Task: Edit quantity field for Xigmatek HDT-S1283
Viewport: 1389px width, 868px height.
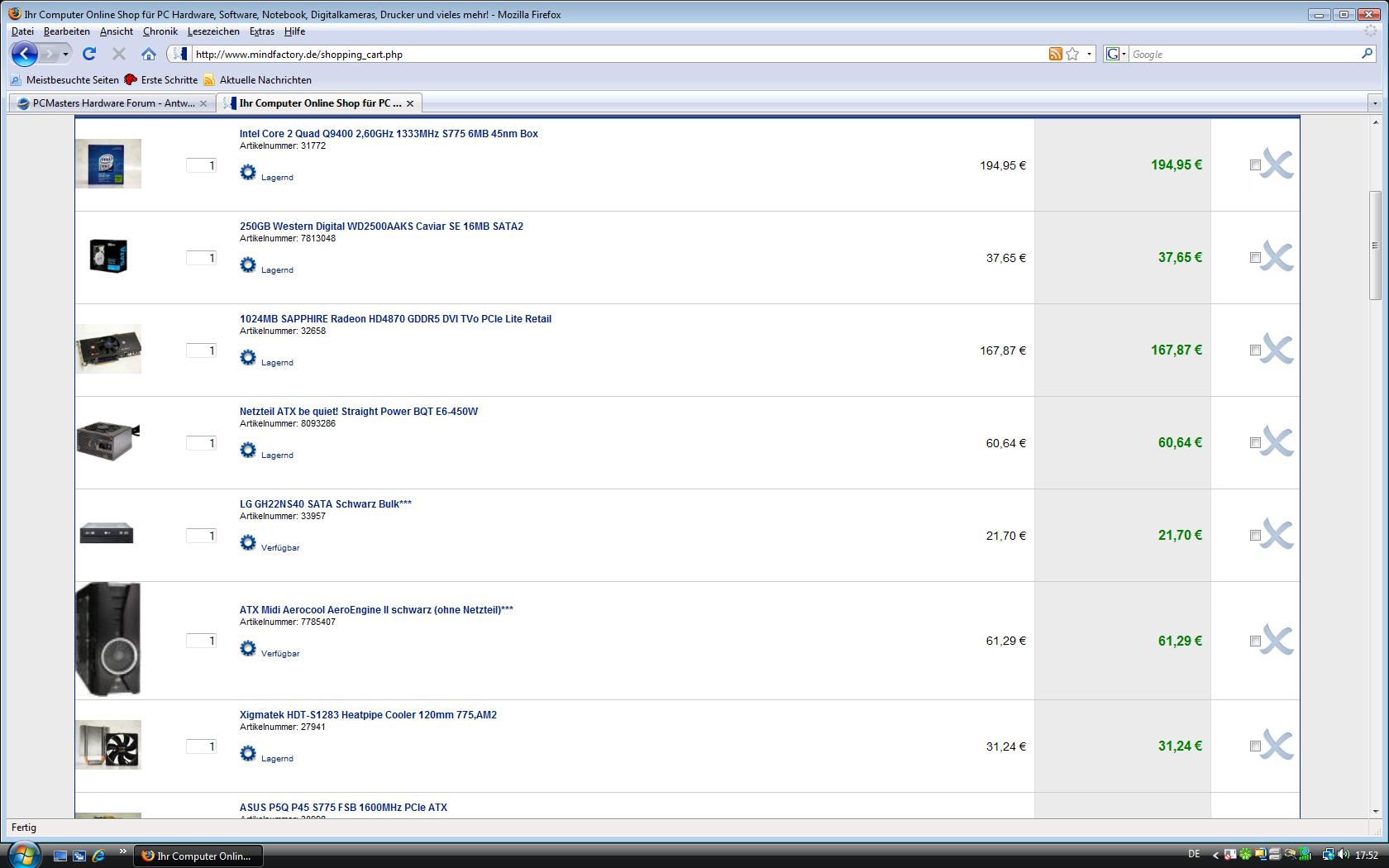Action: [x=201, y=746]
